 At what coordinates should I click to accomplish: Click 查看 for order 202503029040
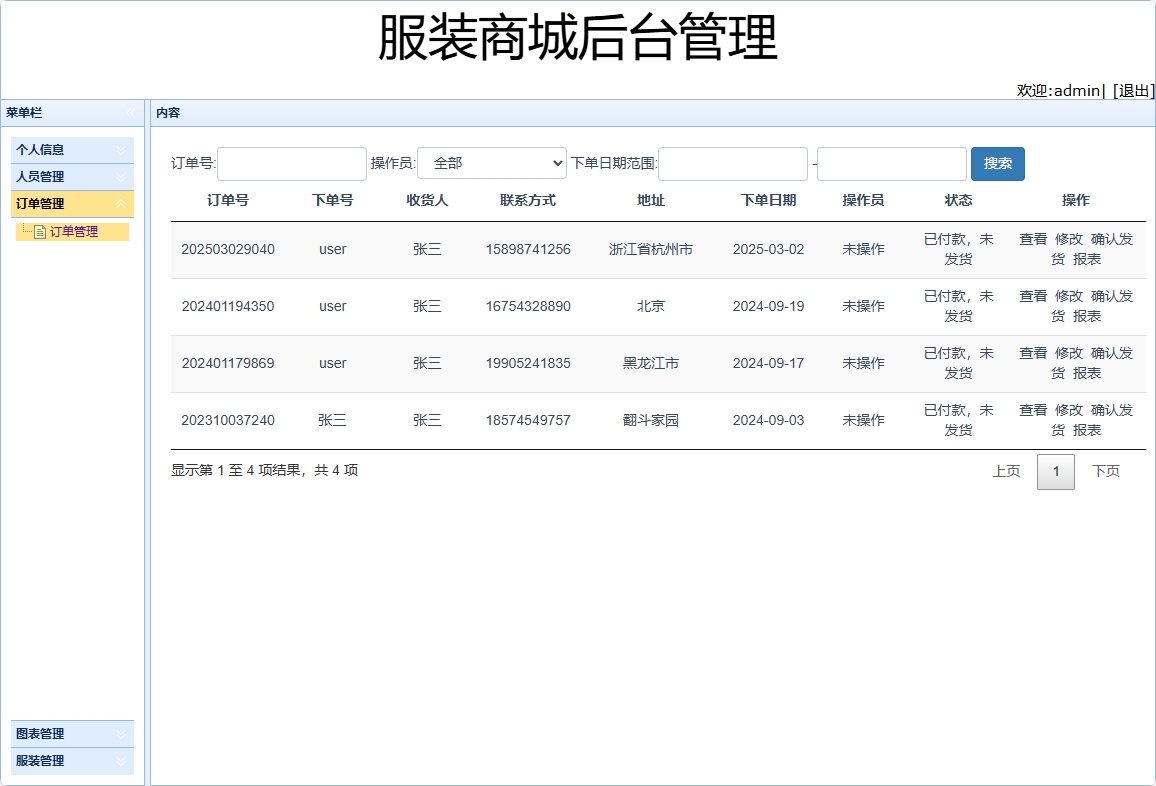pos(1033,240)
